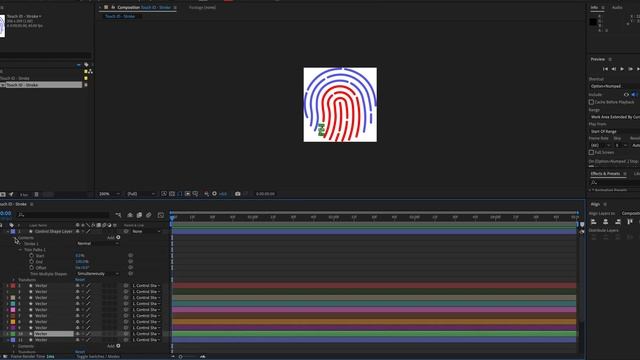Align layers to right edge icon
Viewport: 640px width, 360px height.
(618, 222)
